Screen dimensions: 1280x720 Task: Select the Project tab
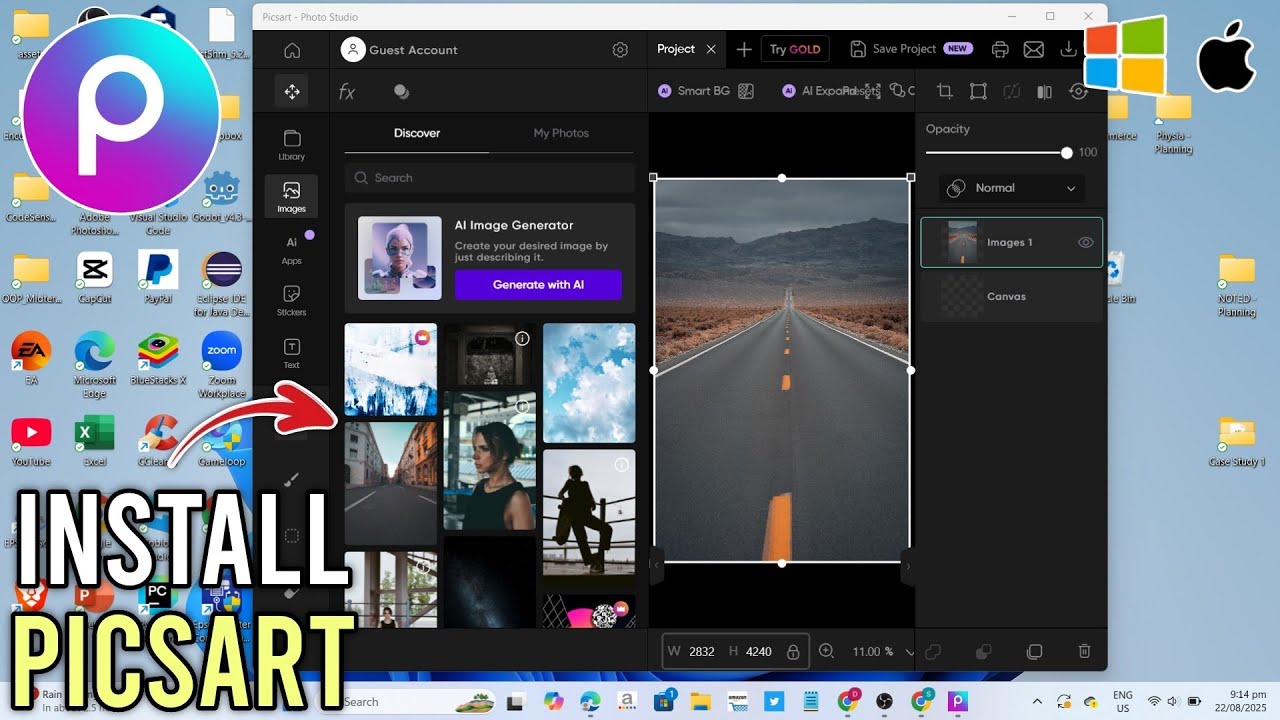pyautogui.click(x=676, y=49)
